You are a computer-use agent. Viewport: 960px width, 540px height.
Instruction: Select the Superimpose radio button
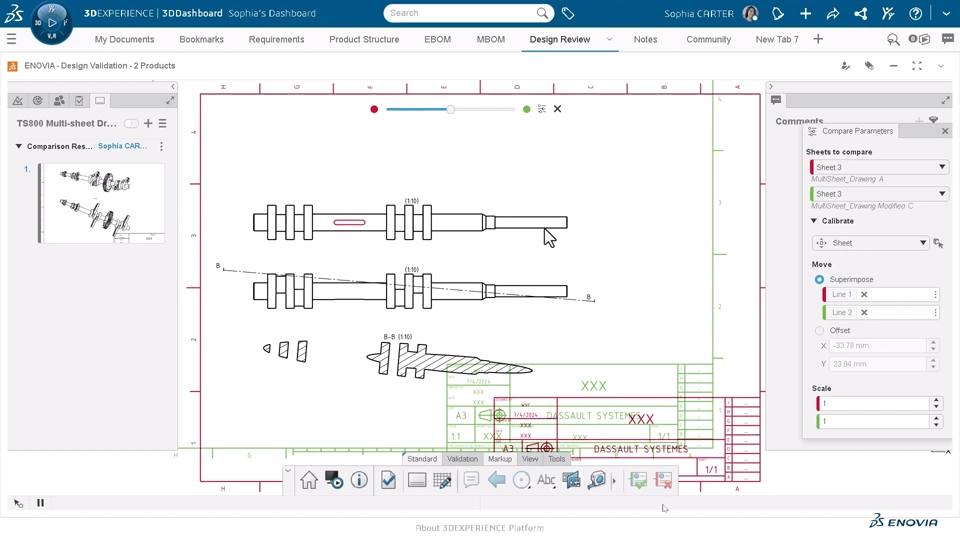819,279
